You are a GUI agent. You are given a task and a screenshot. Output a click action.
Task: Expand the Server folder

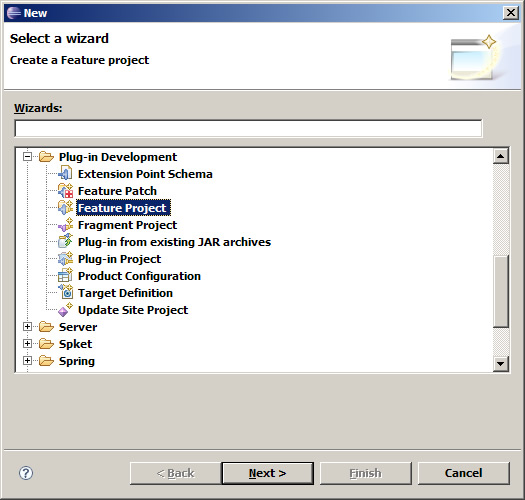pyautogui.click(x=27, y=327)
